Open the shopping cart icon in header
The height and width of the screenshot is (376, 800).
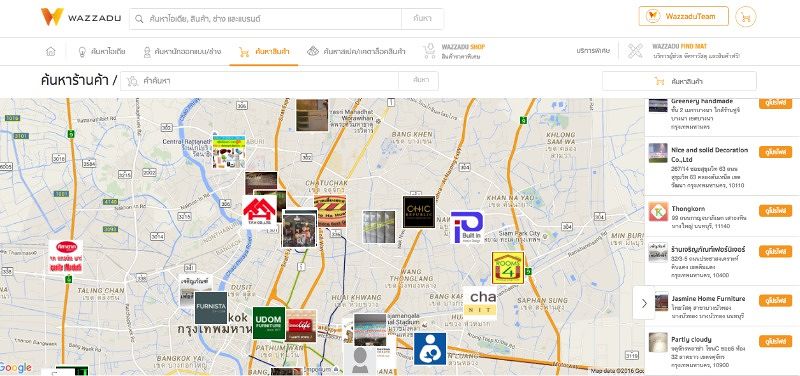745,17
